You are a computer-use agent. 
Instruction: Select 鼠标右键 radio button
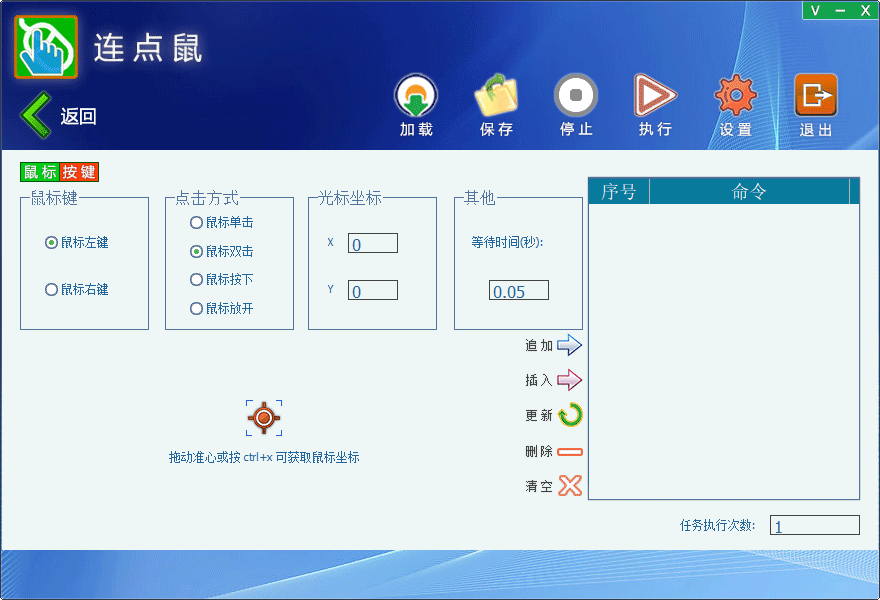point(52,290)
